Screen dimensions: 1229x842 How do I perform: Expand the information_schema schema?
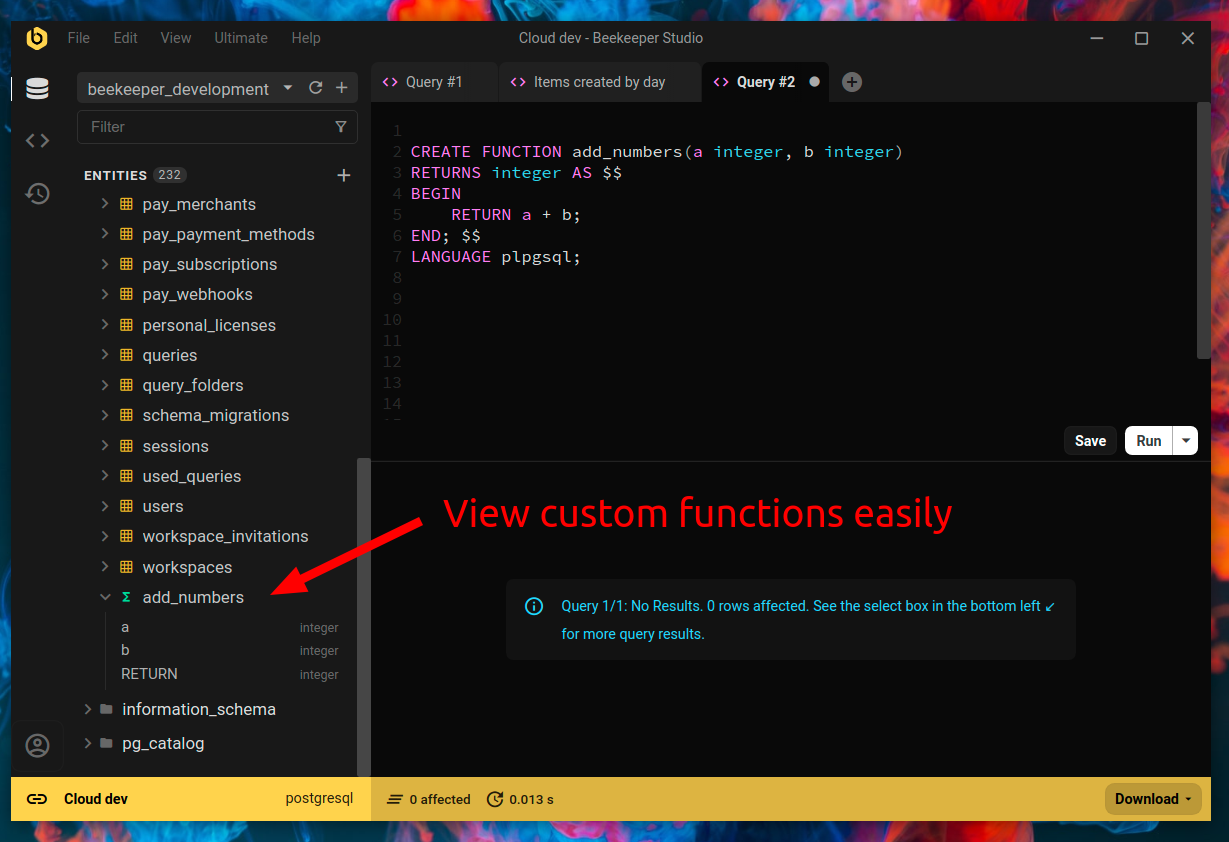(x=88, y=709)
